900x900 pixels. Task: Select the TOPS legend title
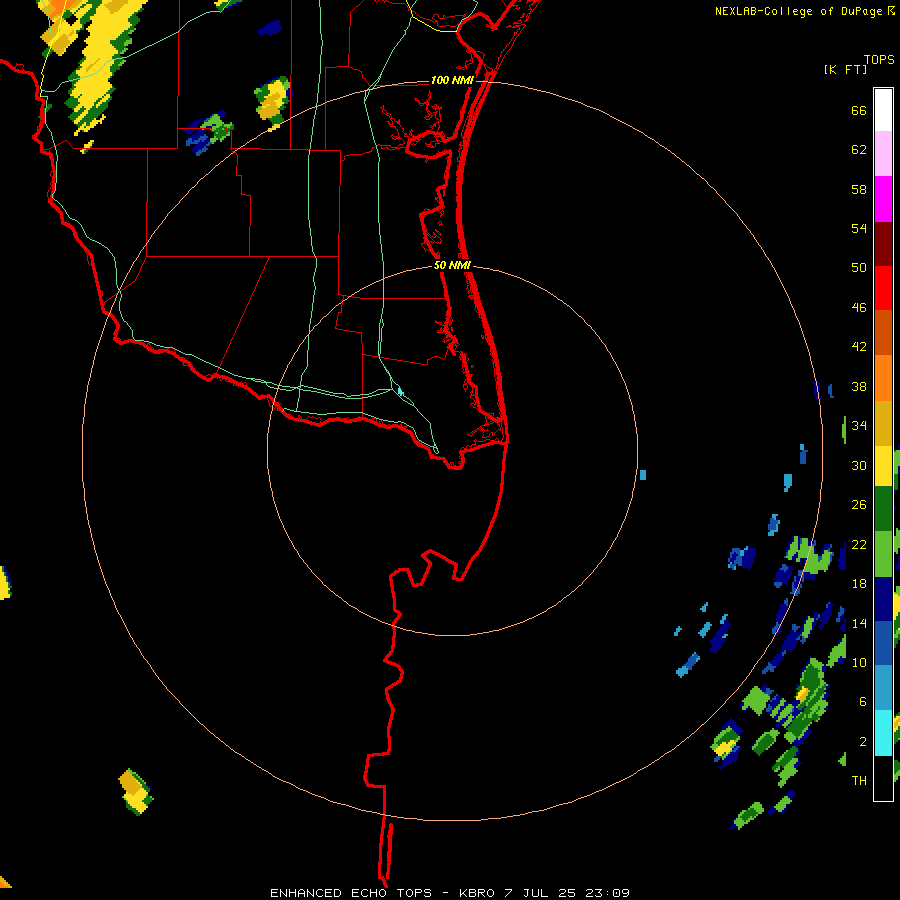click(879, 59)
